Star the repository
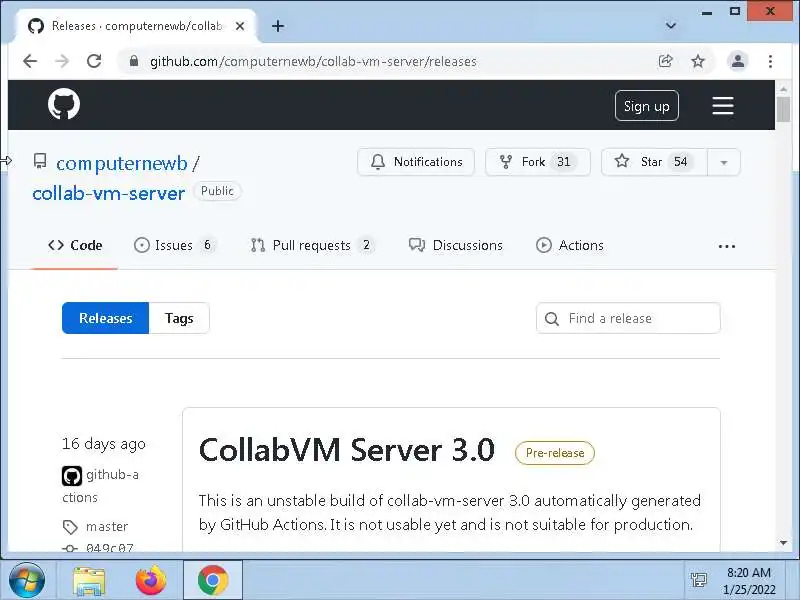The width and height of the screenshot is (800, 600). click(x=655, y=162)
